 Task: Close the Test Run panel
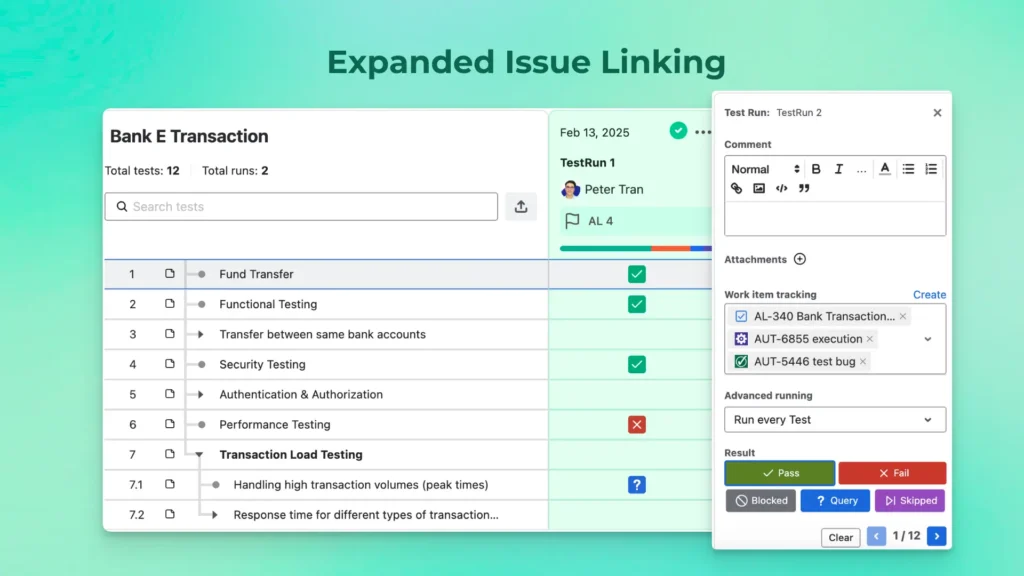[x=937, y=113]
